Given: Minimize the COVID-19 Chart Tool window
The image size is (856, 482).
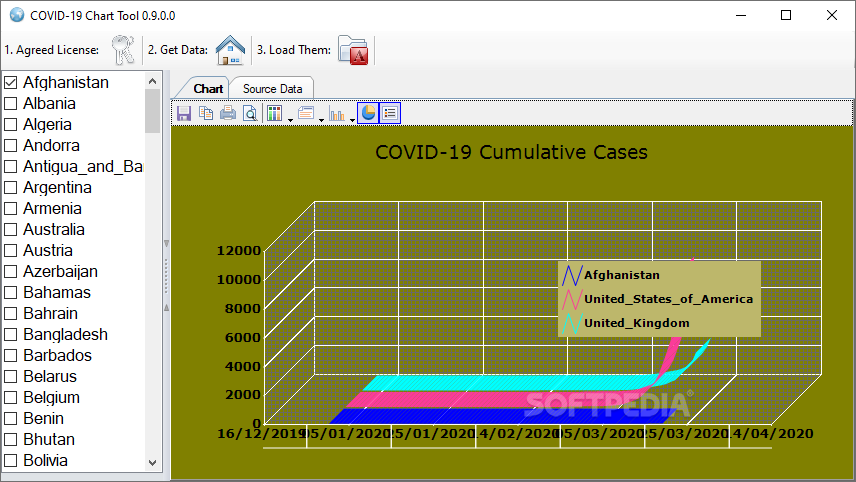Looking at the screenshot, I should (741, 15).
